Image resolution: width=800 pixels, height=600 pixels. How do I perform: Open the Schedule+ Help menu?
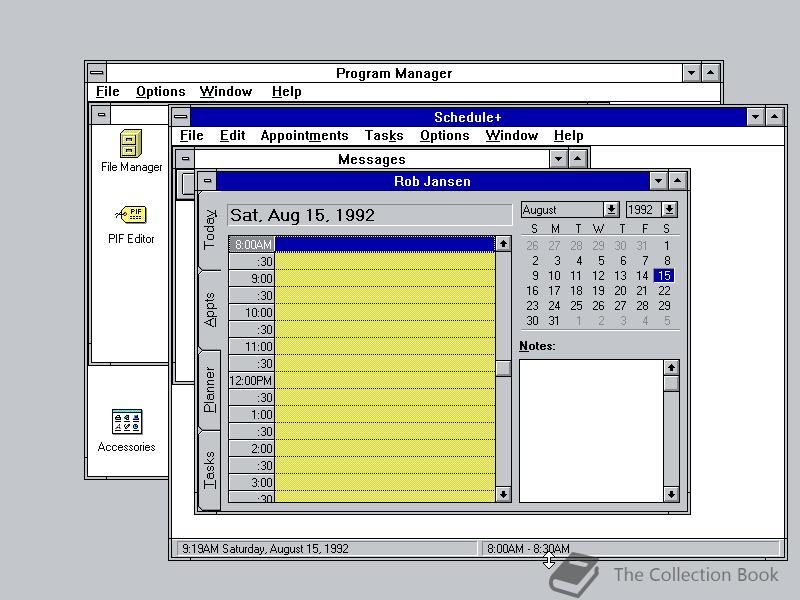568,135
